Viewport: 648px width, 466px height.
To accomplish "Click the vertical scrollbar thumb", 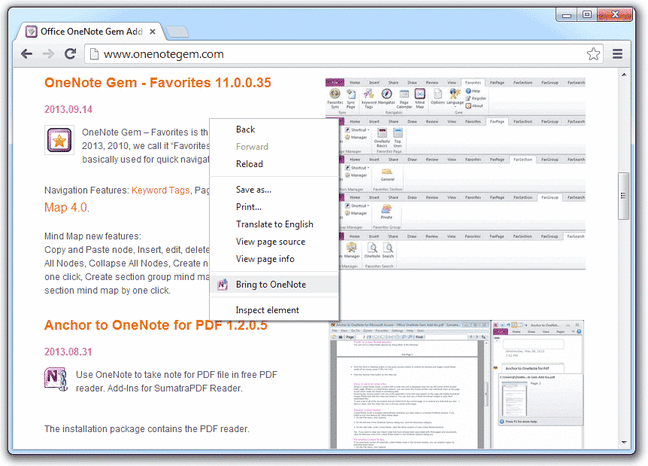I will (x=624, y=196).
